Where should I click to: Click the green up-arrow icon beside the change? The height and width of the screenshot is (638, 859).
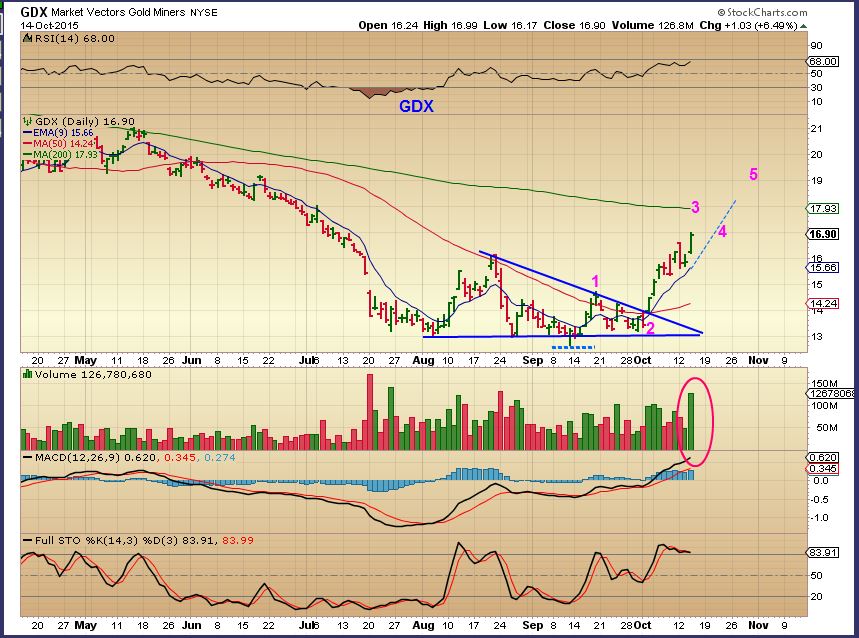click(803, 26)
